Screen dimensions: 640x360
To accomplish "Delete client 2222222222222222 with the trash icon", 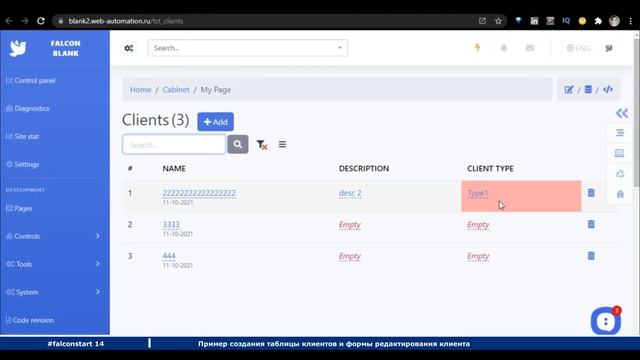I will coord(591,193).
